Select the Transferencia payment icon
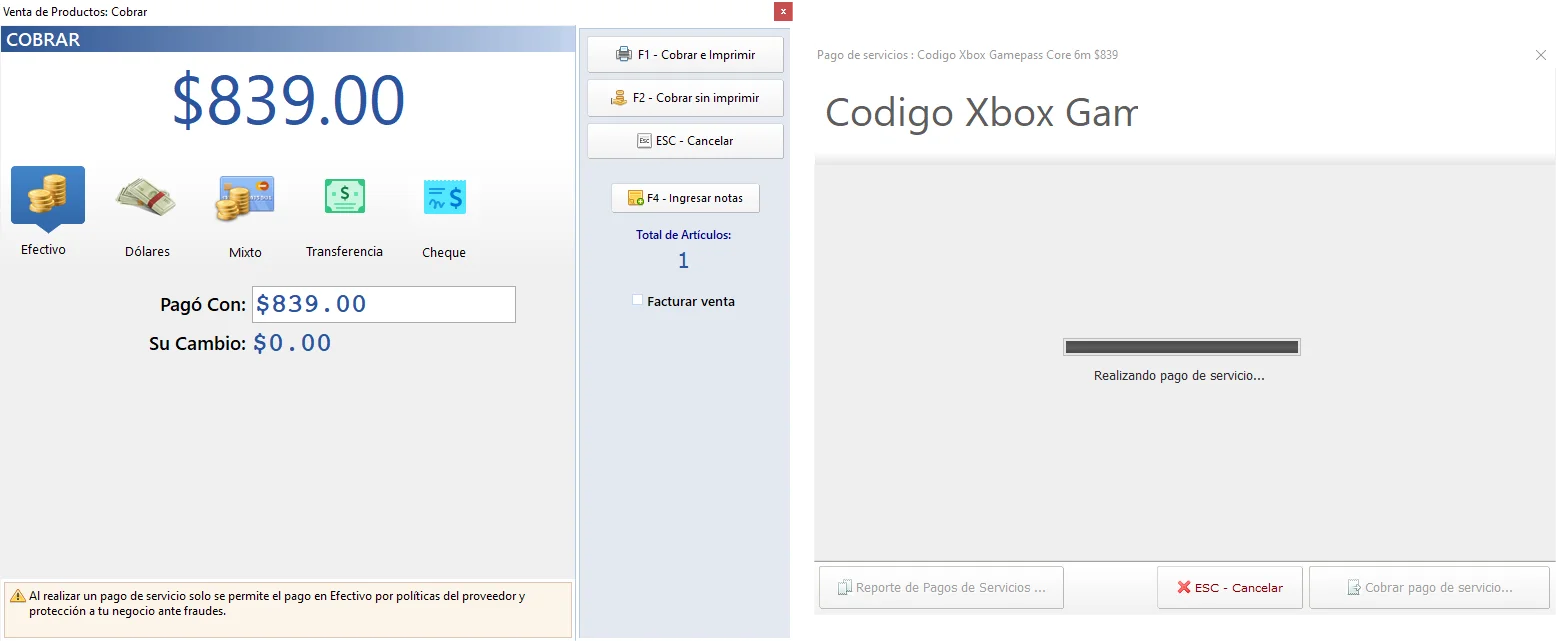 (344, 196)
